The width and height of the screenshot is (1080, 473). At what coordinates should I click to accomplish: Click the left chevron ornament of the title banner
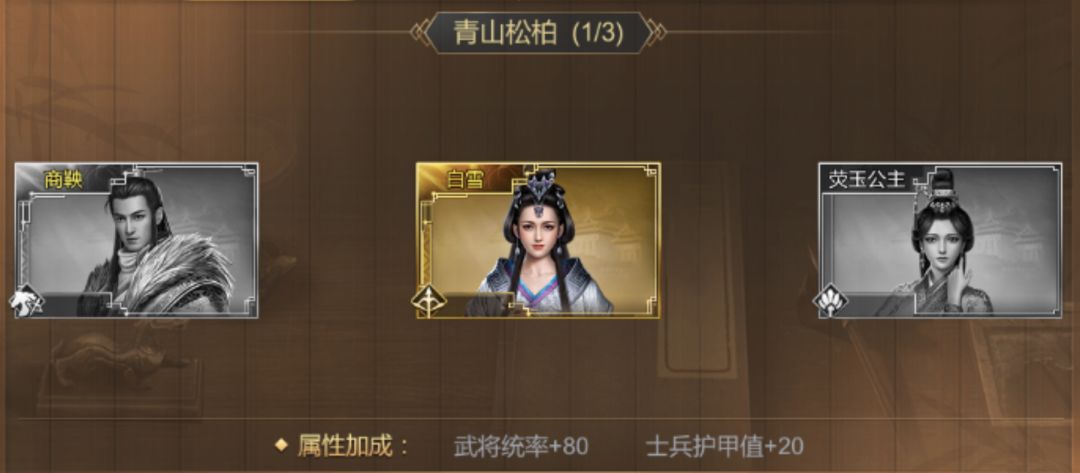point(419,32)
